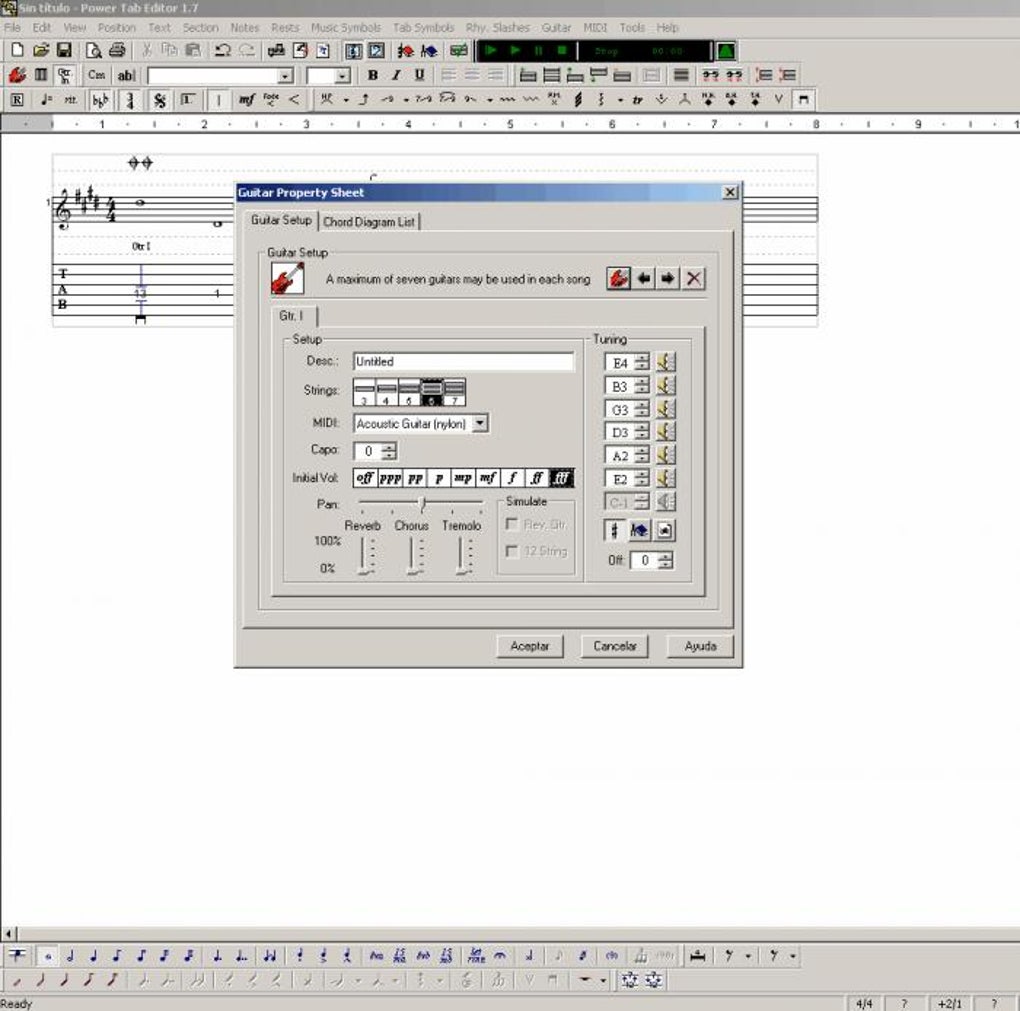Image resolution: width=1020 pixels, height=1011 pixels.
Task: Add trill with tr icon
Action: coord(637,100)
